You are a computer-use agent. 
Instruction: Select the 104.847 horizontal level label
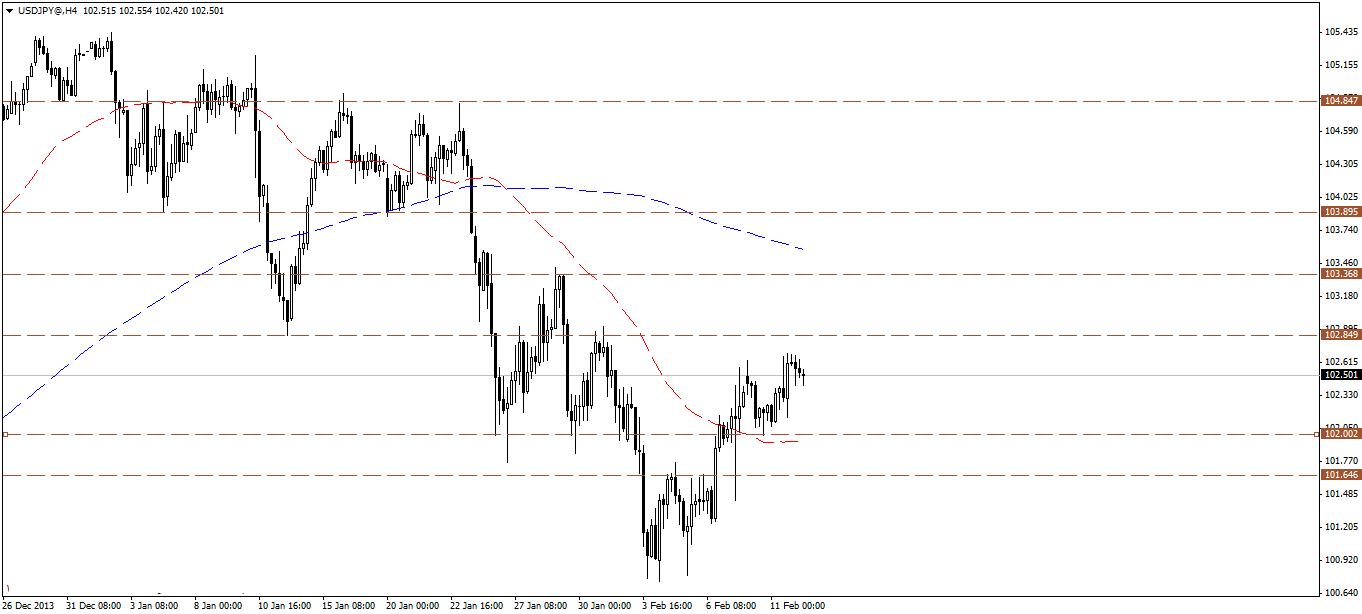tap(1340, 101)
